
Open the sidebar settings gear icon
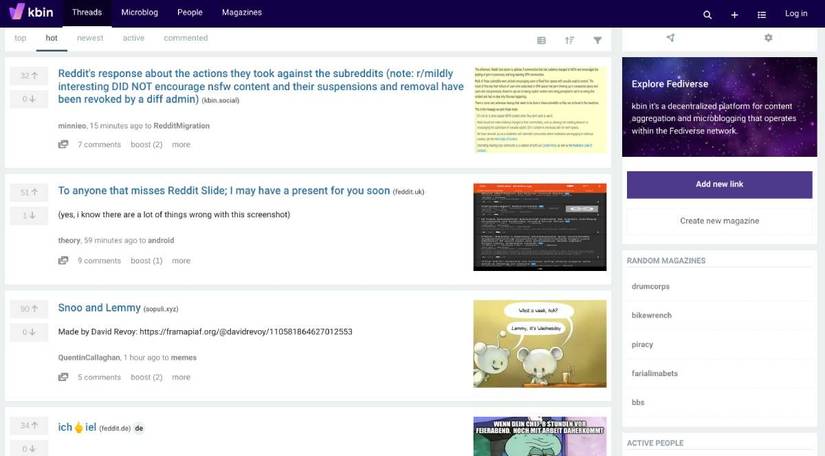[x=768, y=38]
